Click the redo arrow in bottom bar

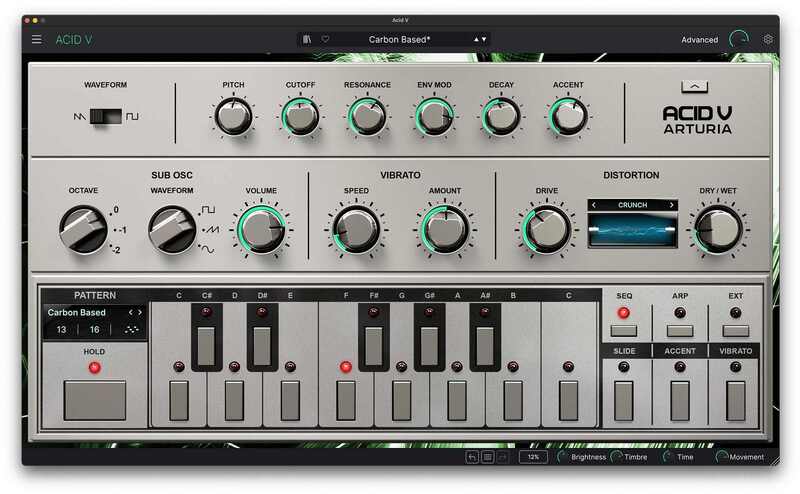pyautogui.click(x=503, y=457)
